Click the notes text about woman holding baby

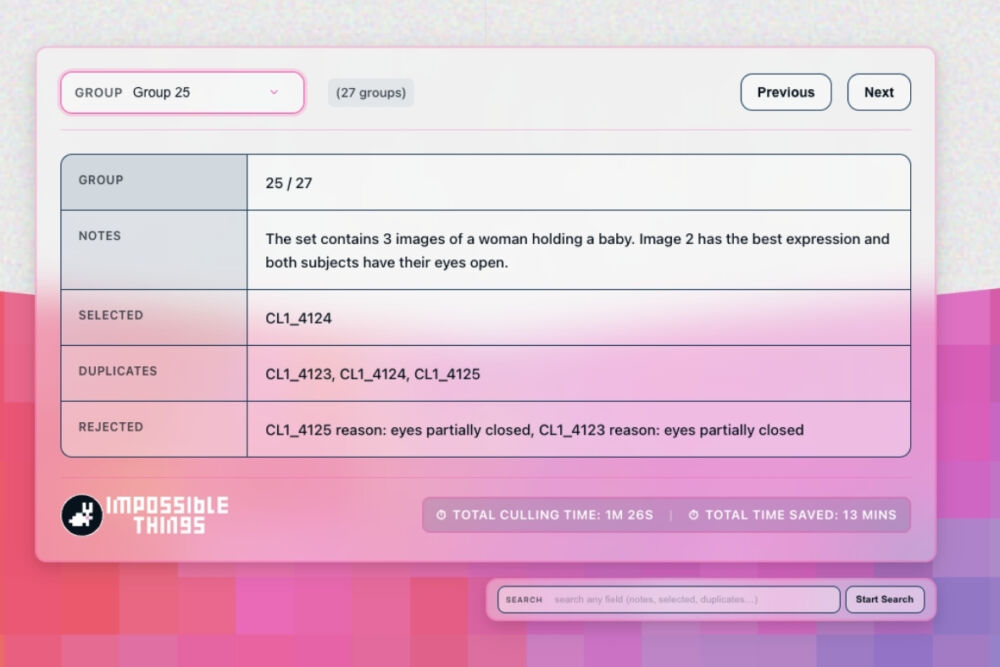(x=577, y=250)
